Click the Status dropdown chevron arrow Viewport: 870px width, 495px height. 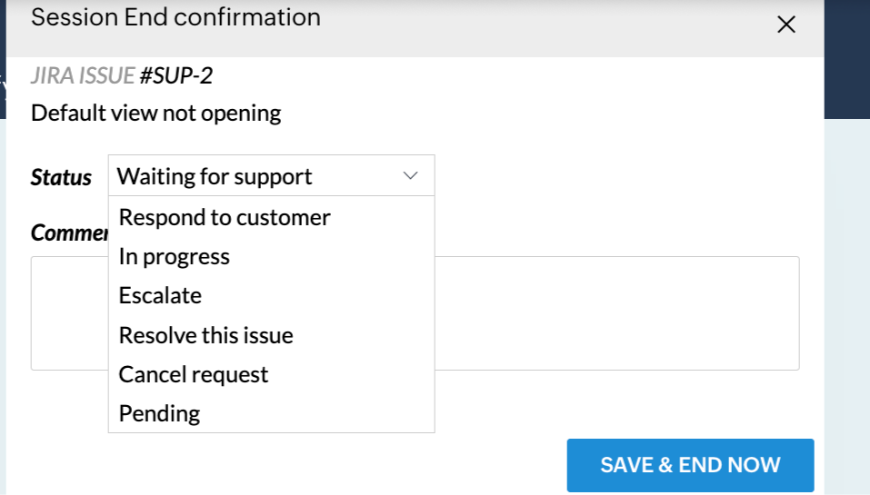tap(410, 176)
